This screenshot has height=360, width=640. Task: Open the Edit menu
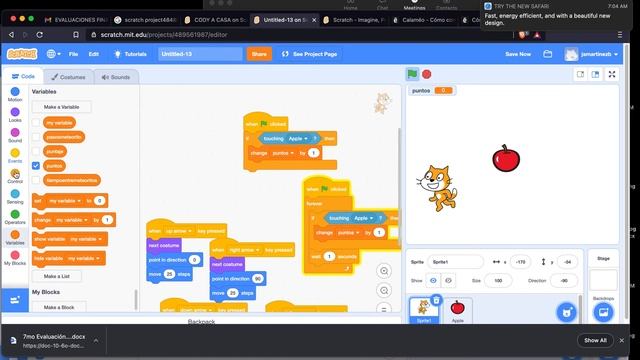(x=94, y=54)
